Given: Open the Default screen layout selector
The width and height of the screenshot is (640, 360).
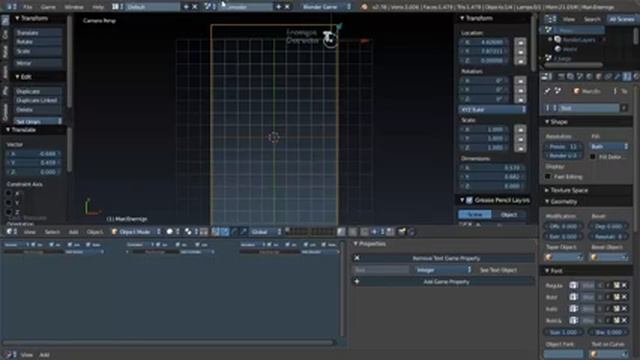Looking at the screenshot, I should click(x=152, y=7).
